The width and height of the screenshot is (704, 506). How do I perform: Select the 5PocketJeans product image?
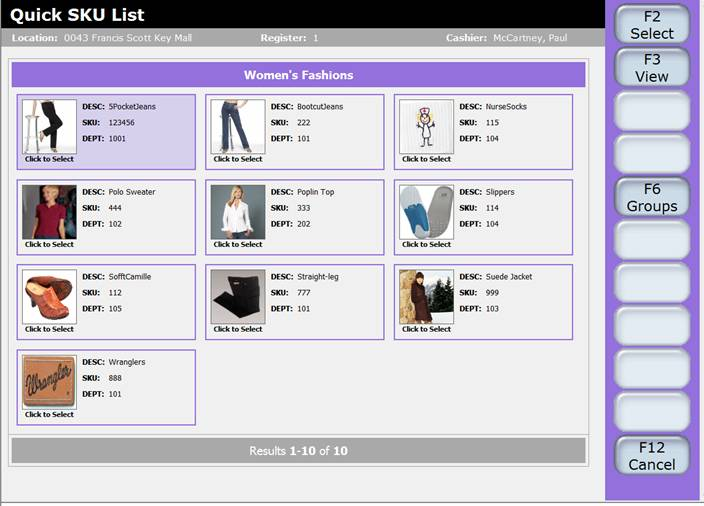click(x=49, y=126)
